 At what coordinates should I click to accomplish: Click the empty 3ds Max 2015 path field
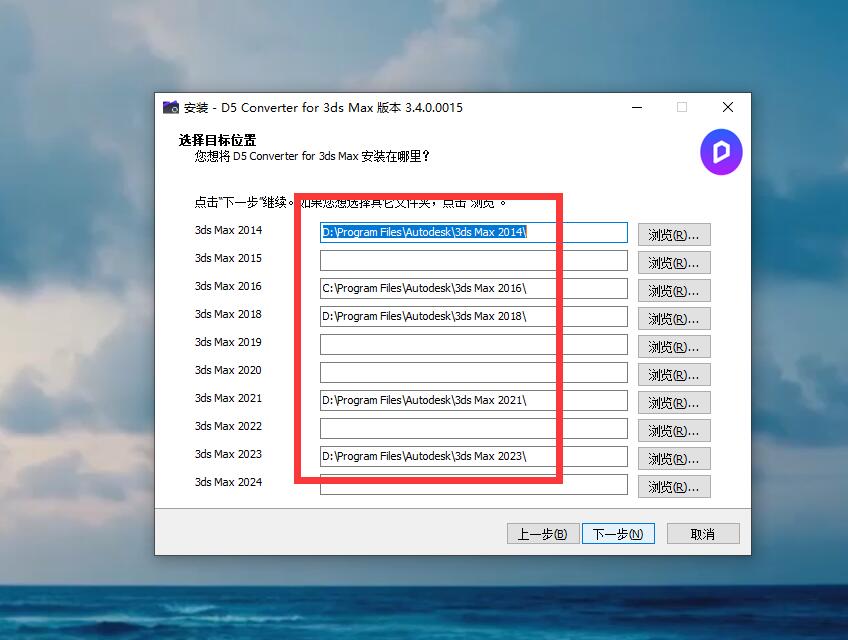(x=474, y=261)
